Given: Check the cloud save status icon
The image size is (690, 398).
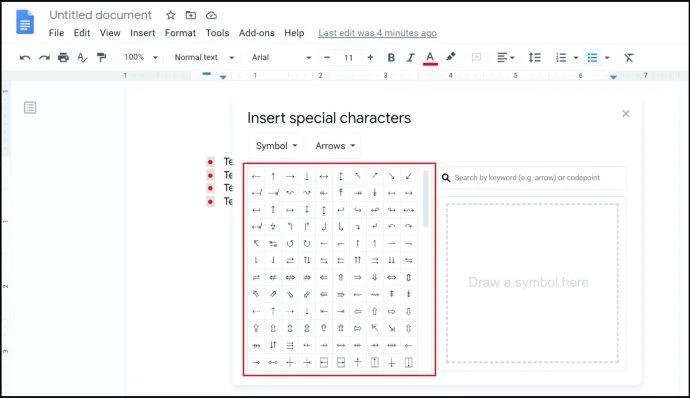Looking at the screenshot, I should tap(211, 15).
